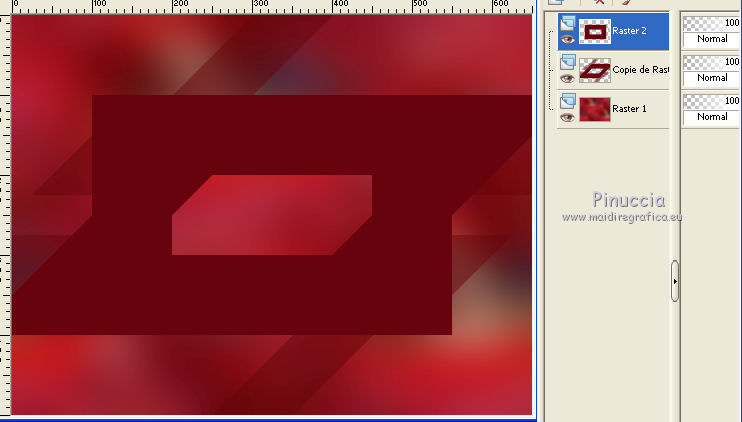
Task: Click the layer type icon on Copie de Raster
Action: click(x=568, y=62)
